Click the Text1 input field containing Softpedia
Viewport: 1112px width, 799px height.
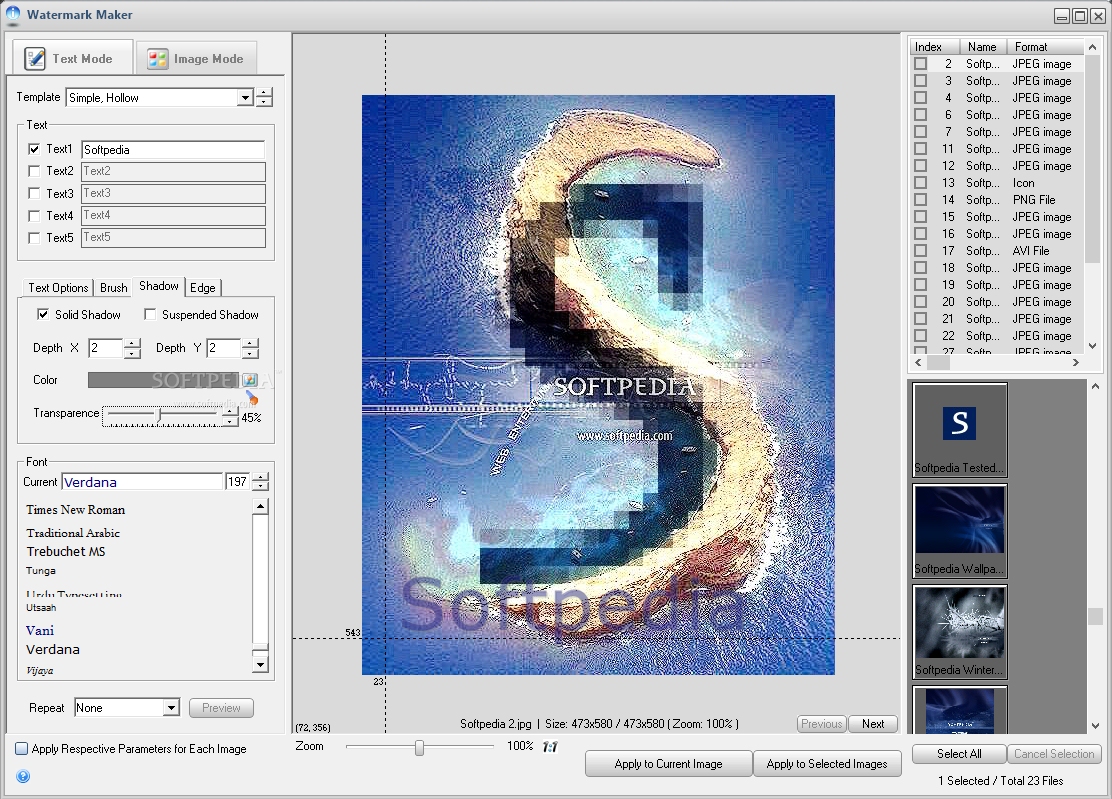(x=173, y=150)
